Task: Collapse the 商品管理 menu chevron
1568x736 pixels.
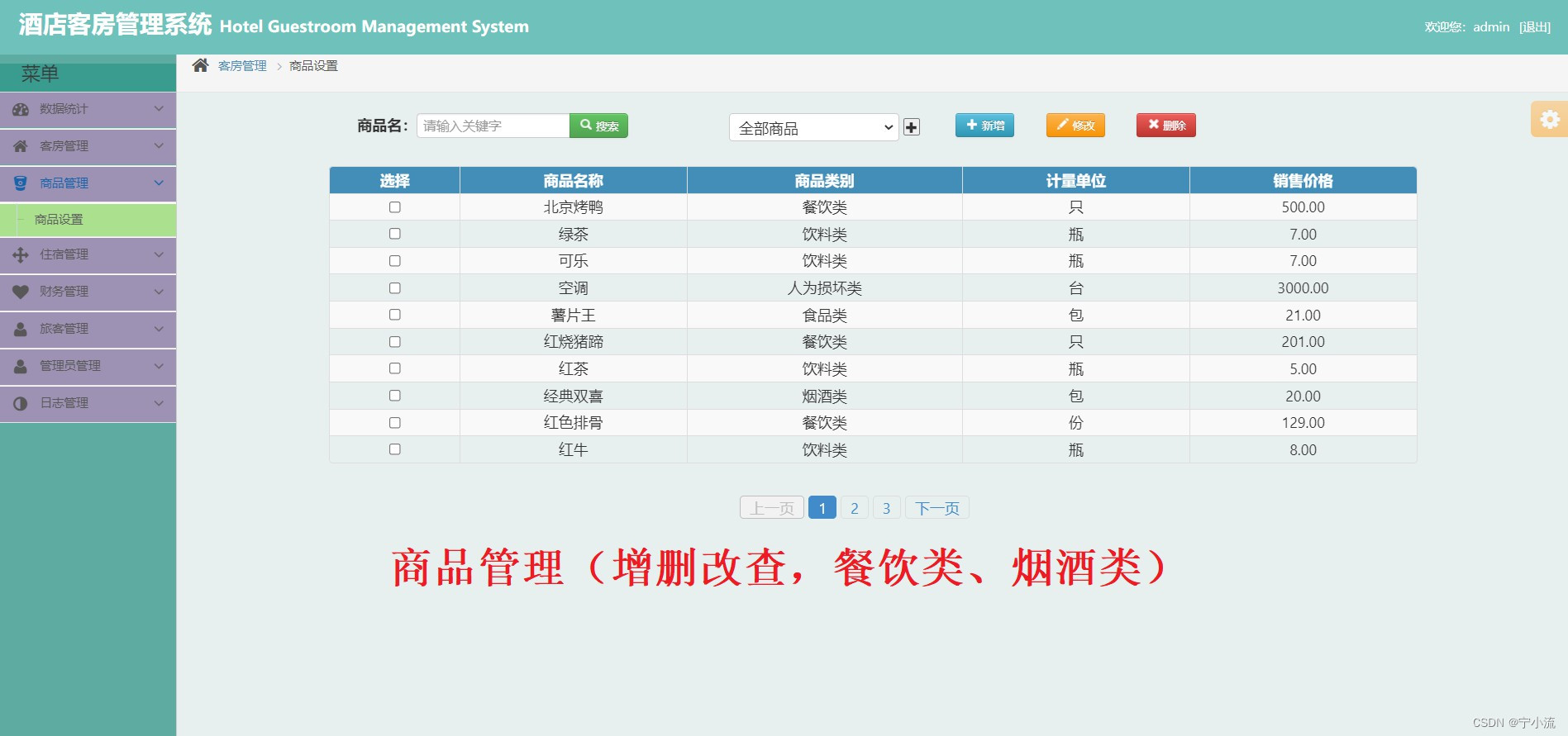Action: [159, 183]
